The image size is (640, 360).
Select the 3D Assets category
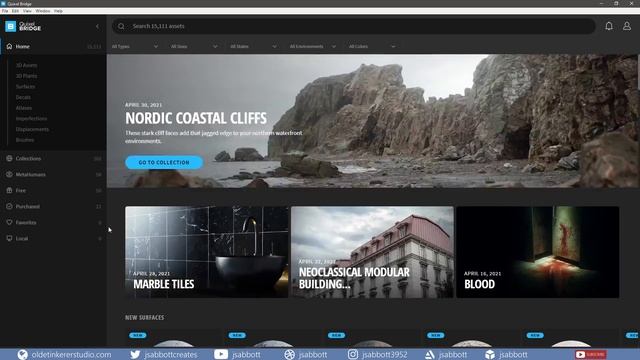pyautogui.click(x=27, y=65)
